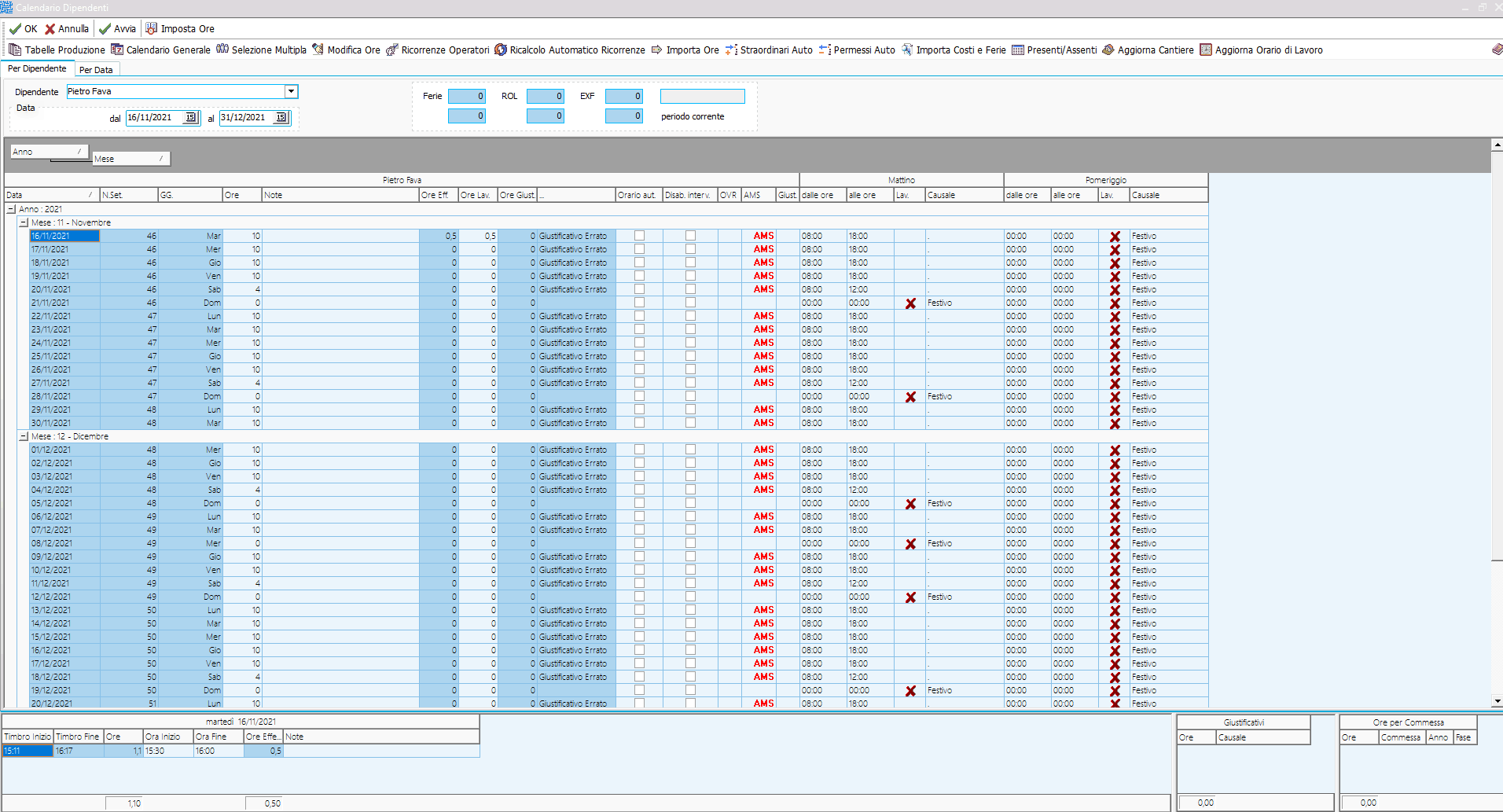Viewport: 1503px width, 812px height.
Task: Open Presenti/Assenti icon
Action: click(x=1018, y=50)
